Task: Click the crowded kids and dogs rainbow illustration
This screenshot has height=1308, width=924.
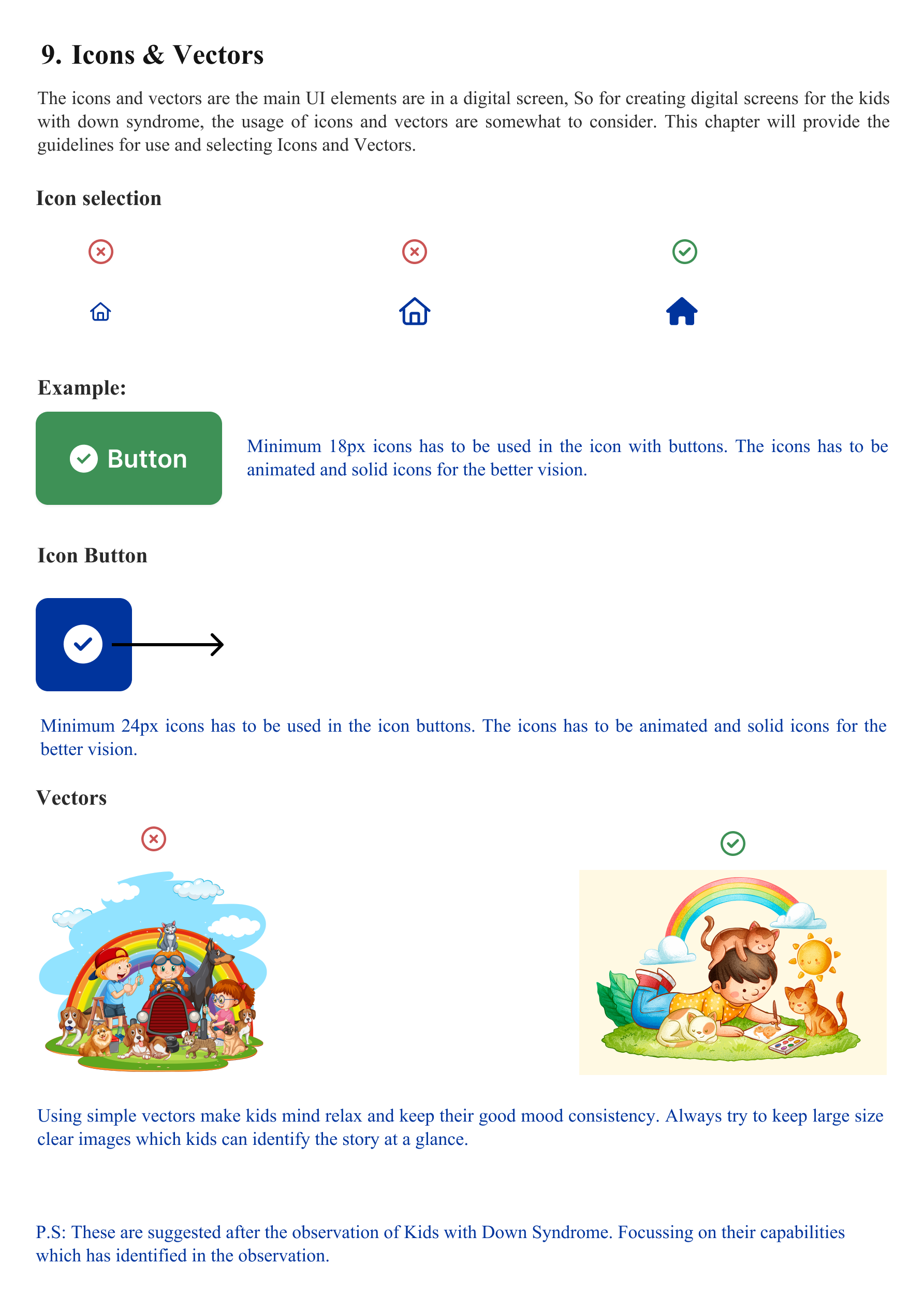Action: pos(153,971)
